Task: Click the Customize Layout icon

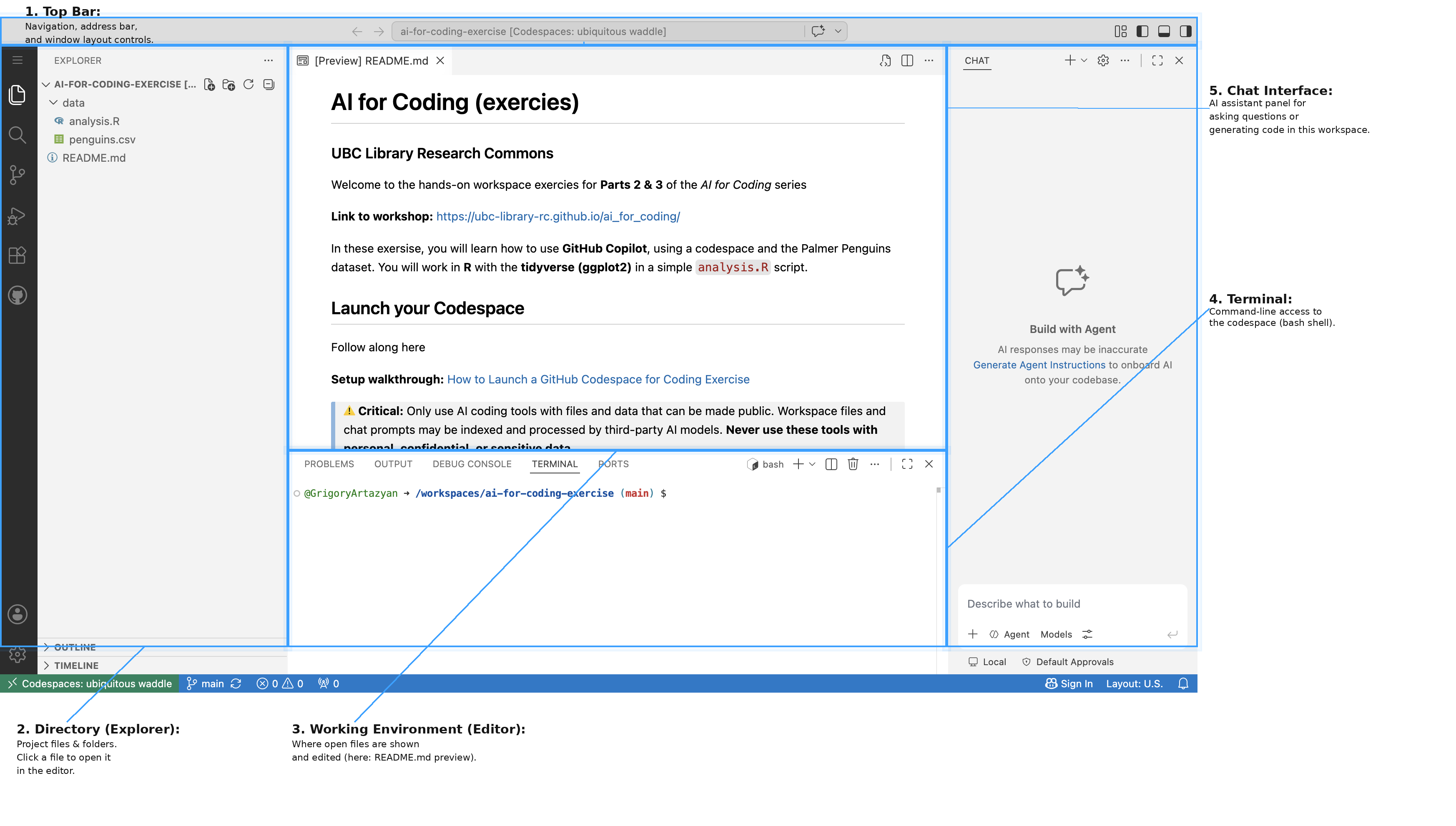Action: coord(1120,31)
